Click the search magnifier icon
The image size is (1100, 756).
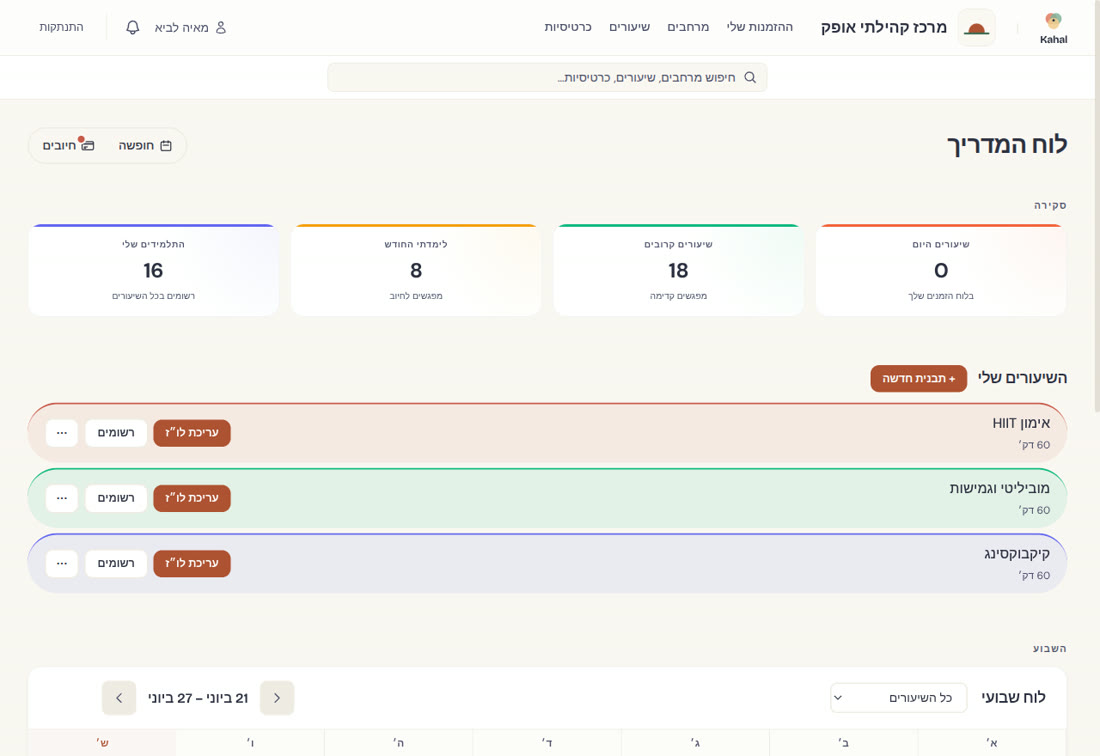(x=750, y=77)
